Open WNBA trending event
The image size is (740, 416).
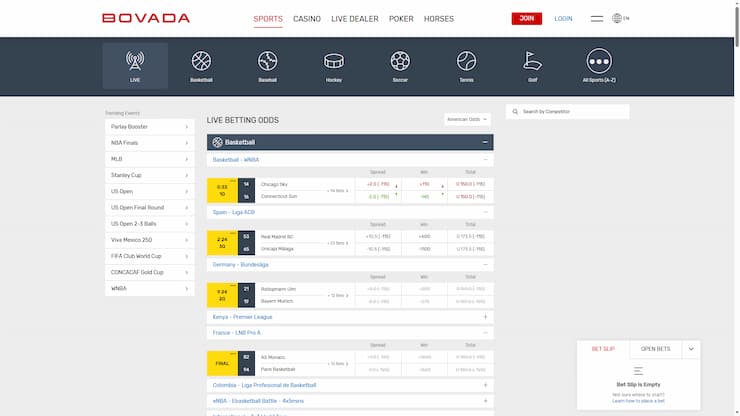click(x=150, y=289)
